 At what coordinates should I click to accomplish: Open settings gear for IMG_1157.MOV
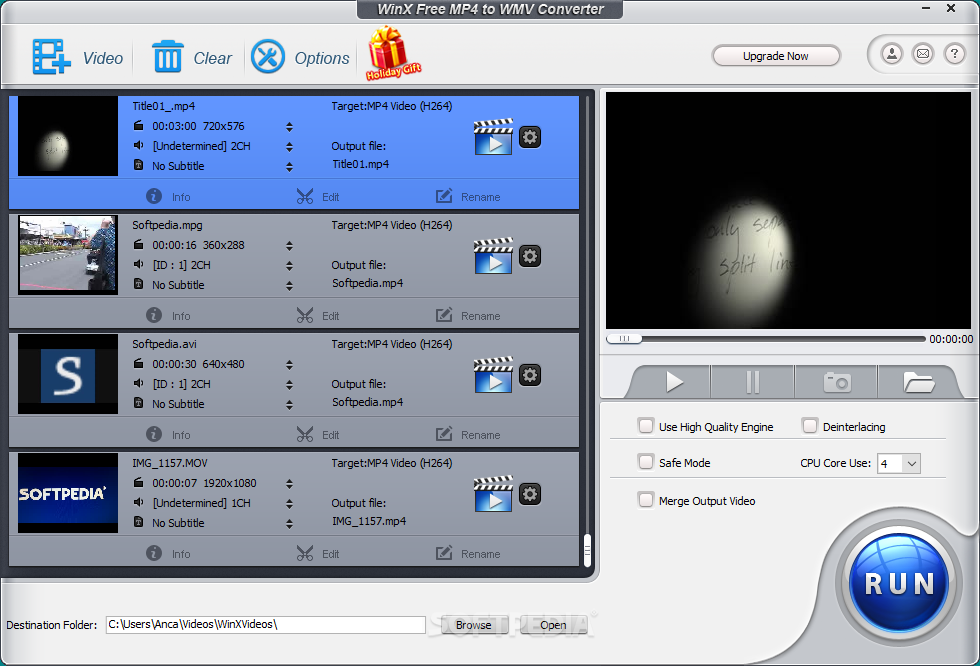tap(530, 494)
